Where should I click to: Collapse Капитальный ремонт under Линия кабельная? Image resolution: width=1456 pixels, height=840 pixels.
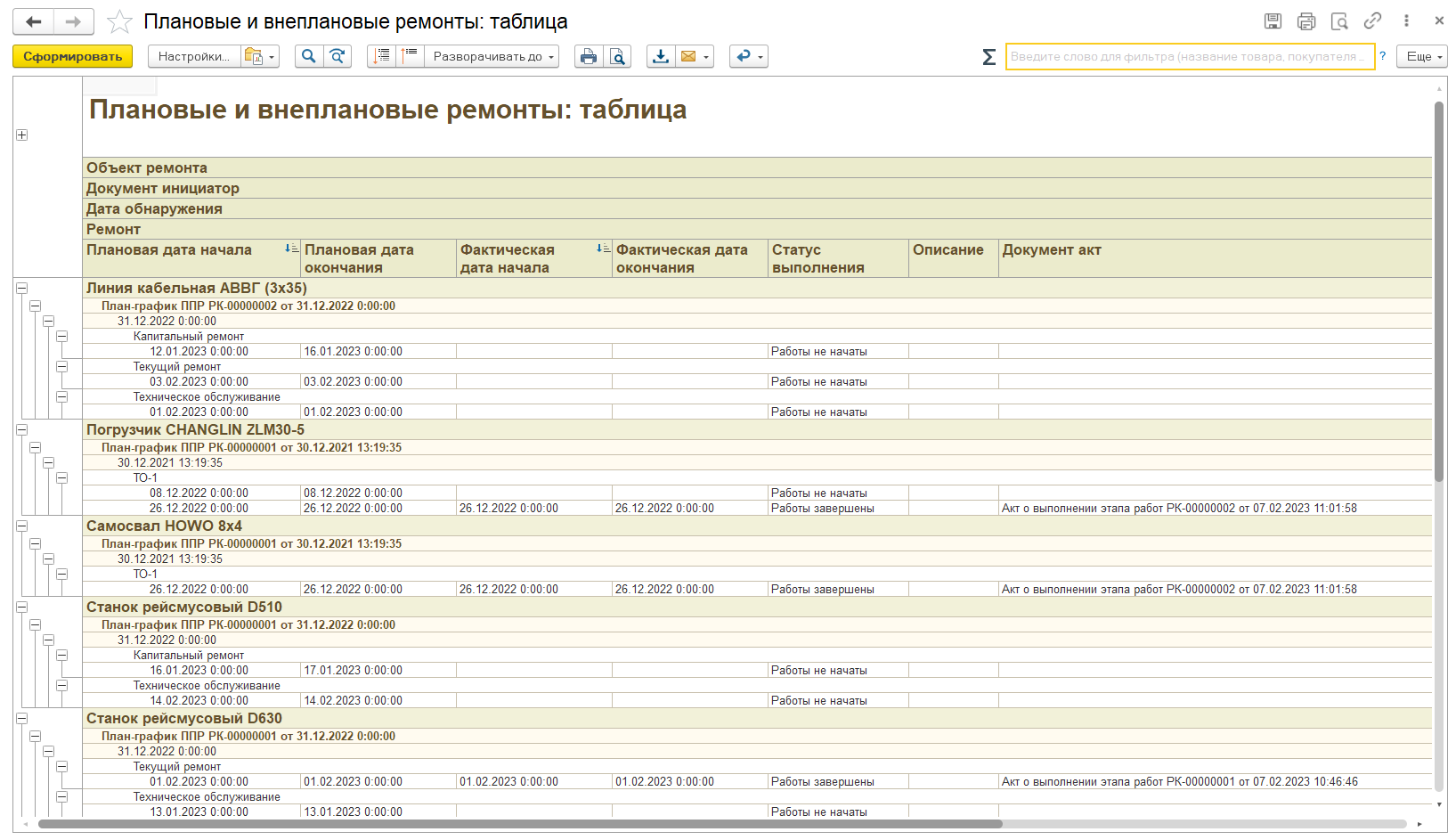(x=62, y=336)
